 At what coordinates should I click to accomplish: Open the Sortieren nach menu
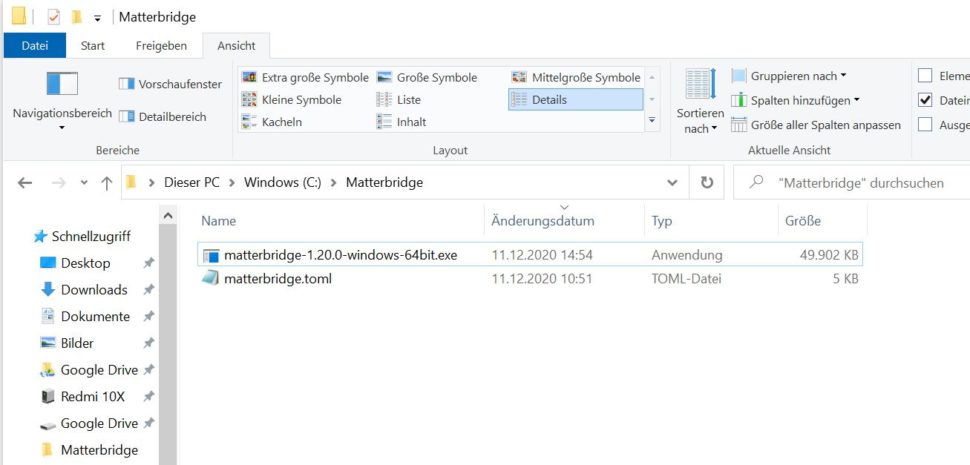point(700,101)
